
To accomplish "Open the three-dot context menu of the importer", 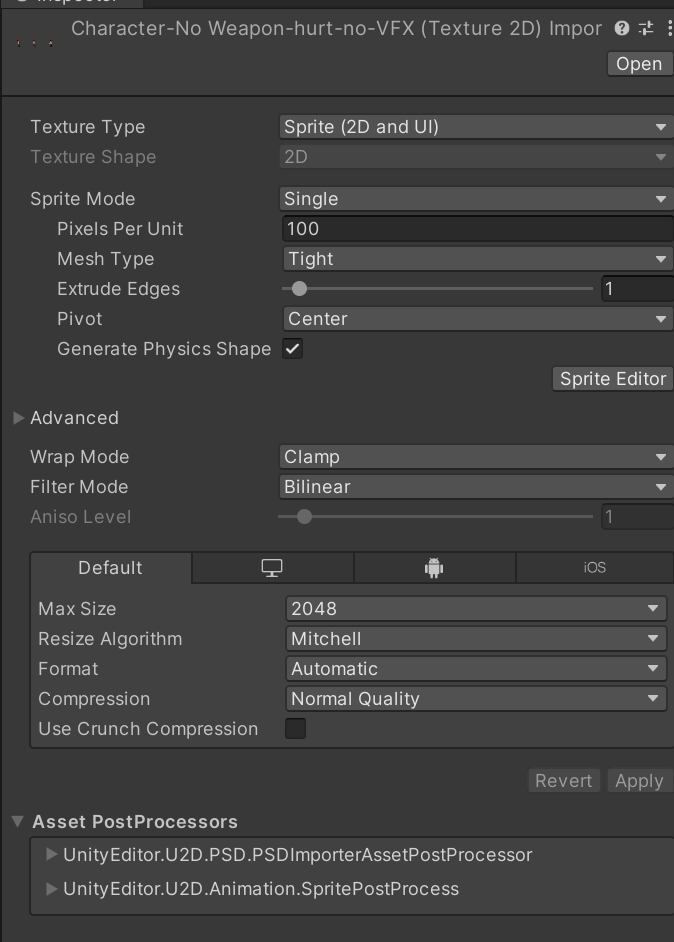I will tap(668, 29).
